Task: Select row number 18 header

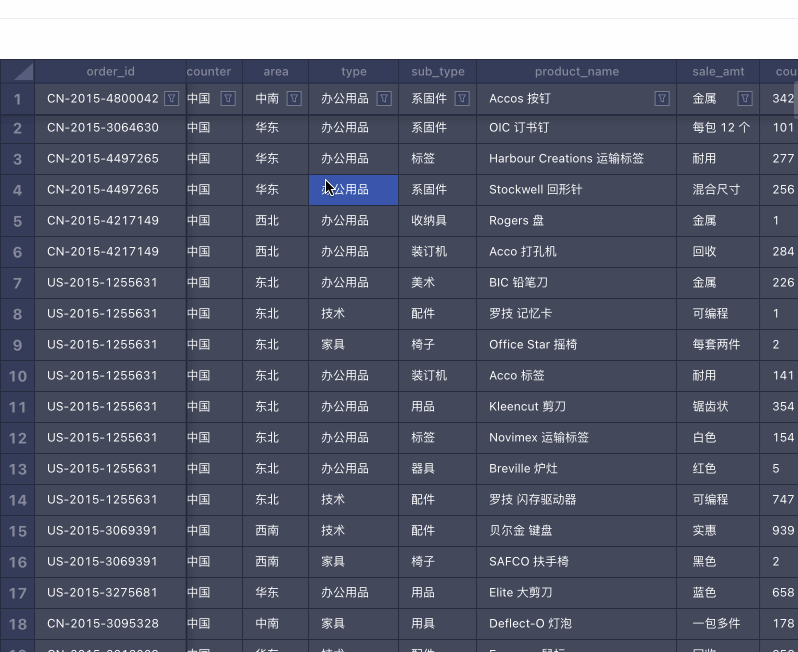Action: tap(17, 624)
